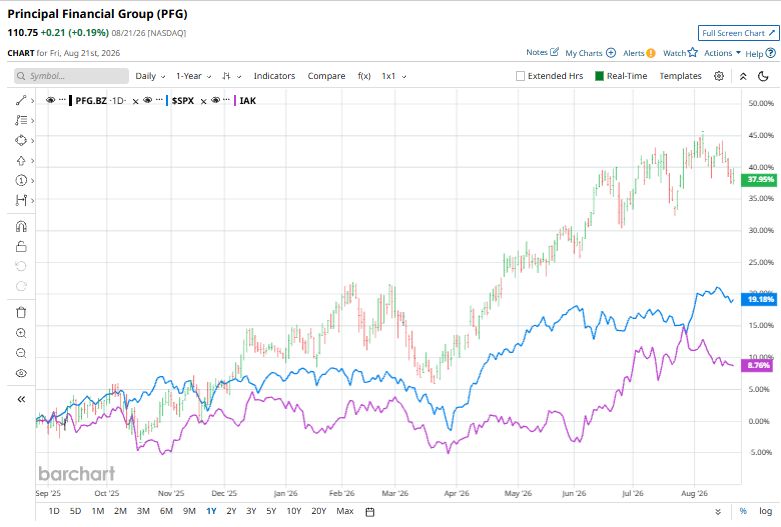This screenshot has height=527, width=781.
Task: Open the Daily frequency dropdown
Action: coord(150,76)
